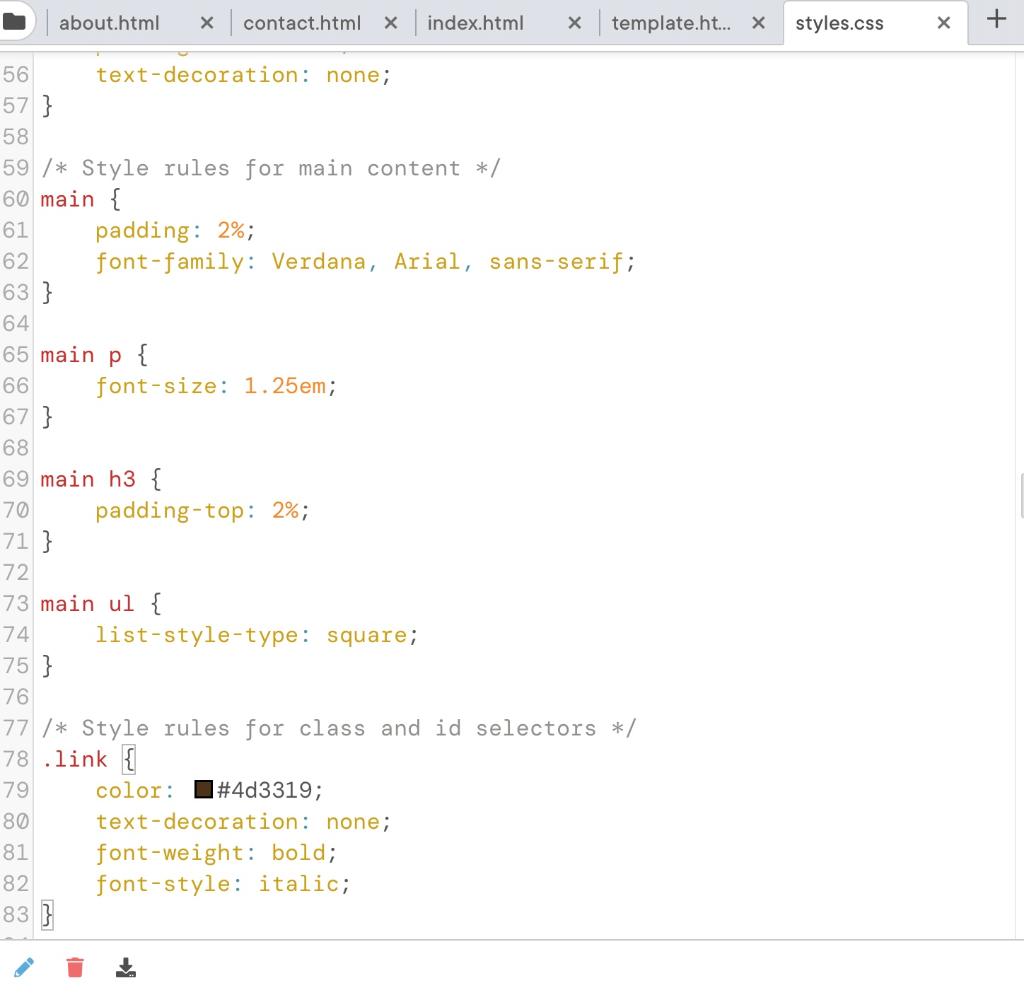Click the download file icon
Screen dimensions: 1024x995
[126, 967]
